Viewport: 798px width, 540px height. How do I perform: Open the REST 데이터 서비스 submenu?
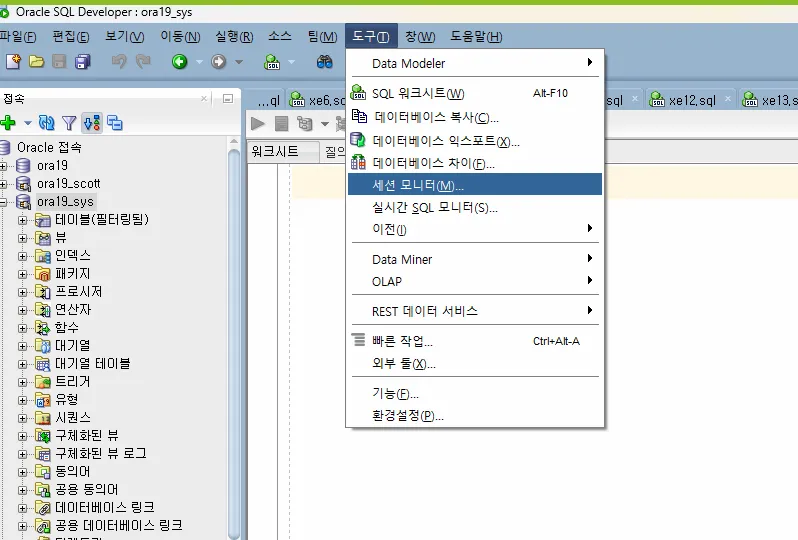pyautogui.click(x=475, y=311)
